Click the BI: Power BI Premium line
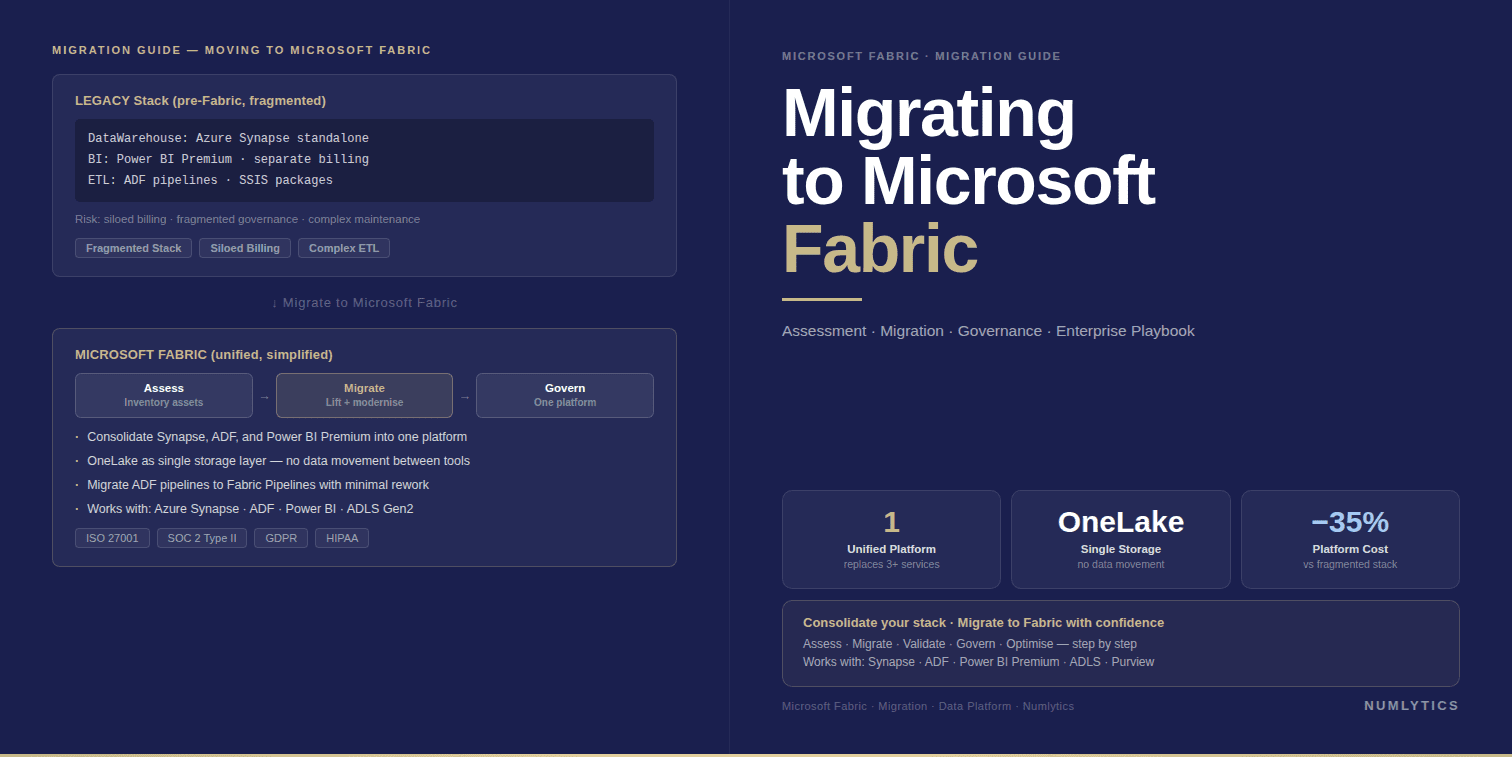The width and height of the screenshot is (1512, 757). (228, 159)
